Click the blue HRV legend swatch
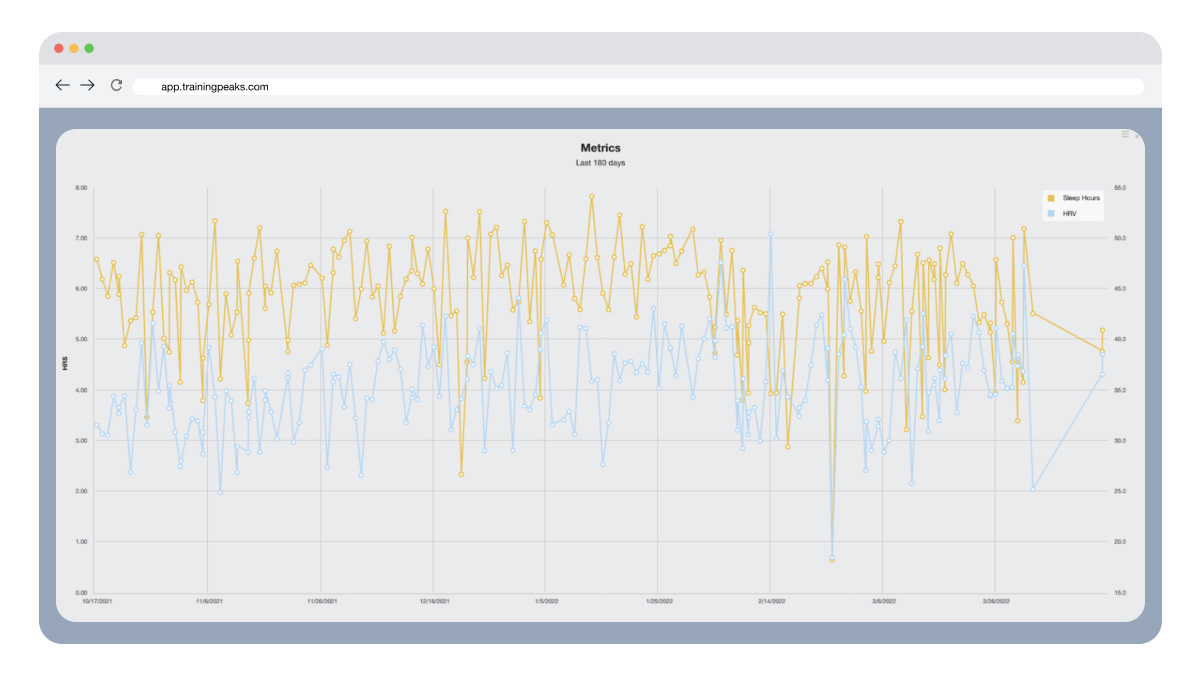 click(1050, 213)
